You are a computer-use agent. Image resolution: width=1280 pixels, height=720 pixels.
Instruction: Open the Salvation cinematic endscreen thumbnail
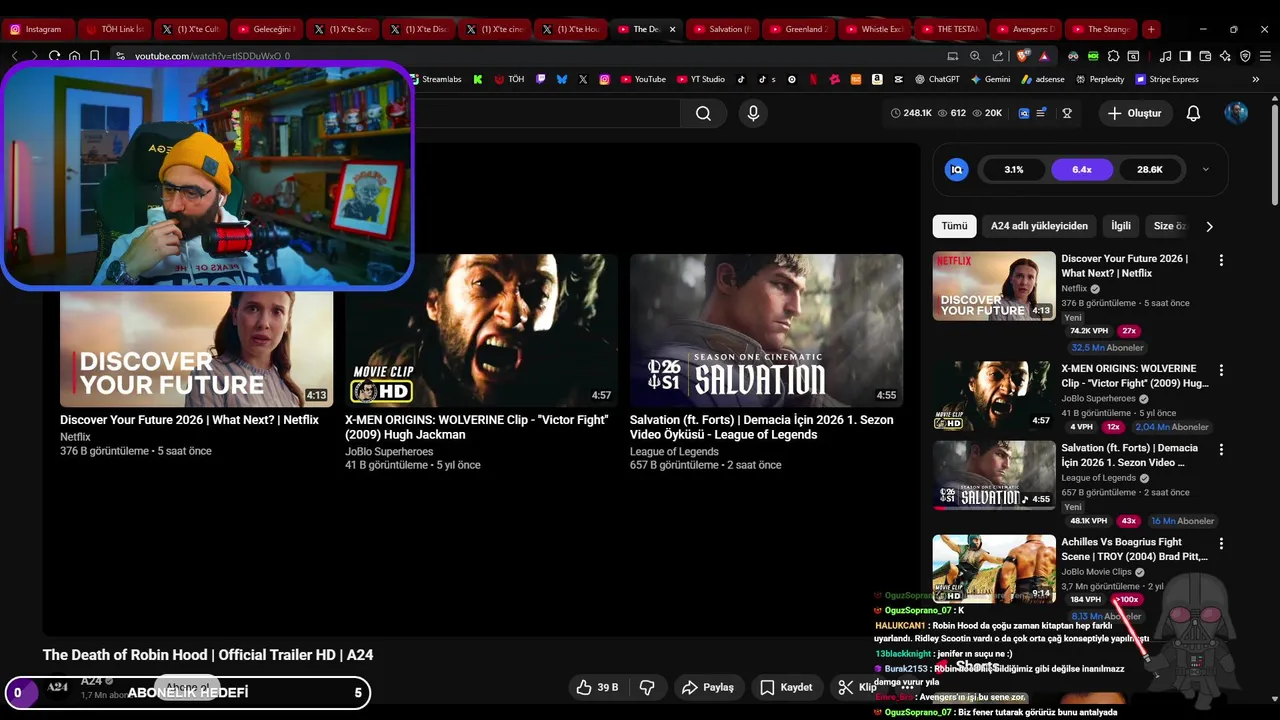(x=766, y=330)
